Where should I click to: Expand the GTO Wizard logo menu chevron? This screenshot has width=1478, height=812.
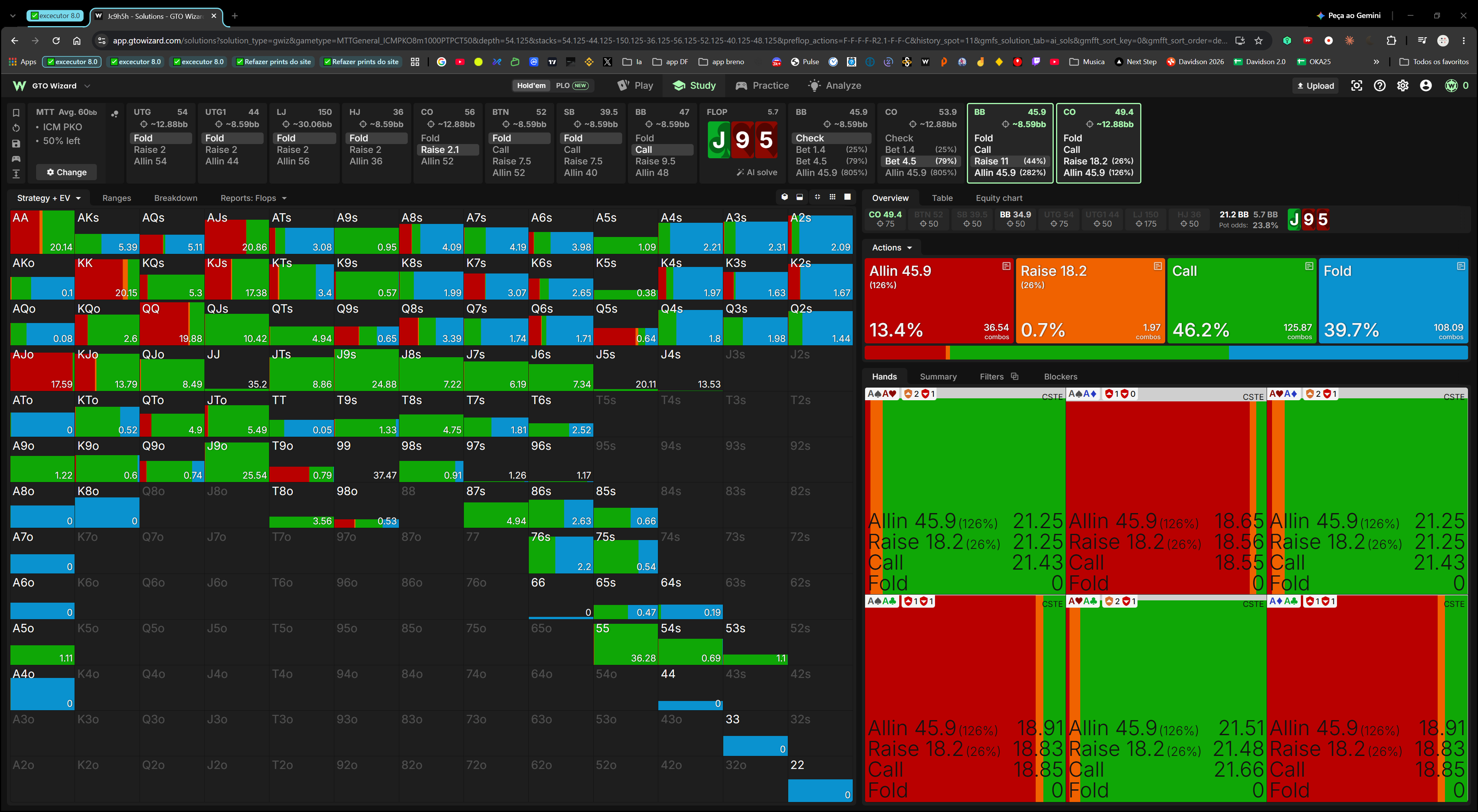[x=87, y=86]
